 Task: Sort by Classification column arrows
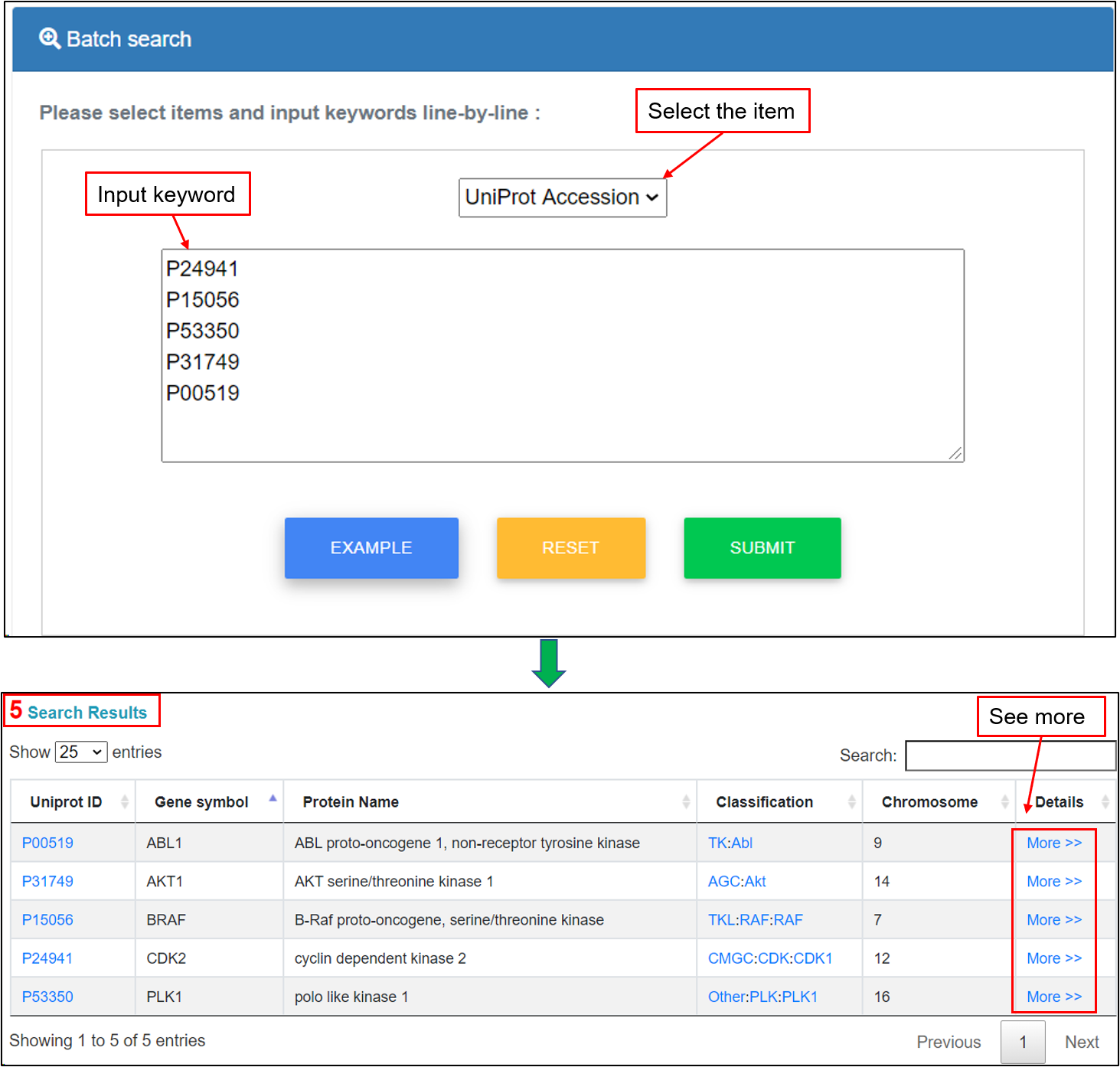(851, 801)
